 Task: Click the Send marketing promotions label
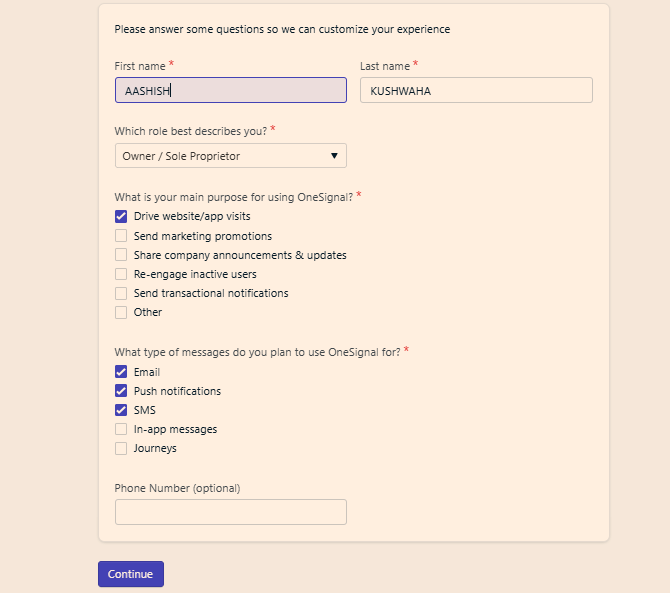pos(203,236)
